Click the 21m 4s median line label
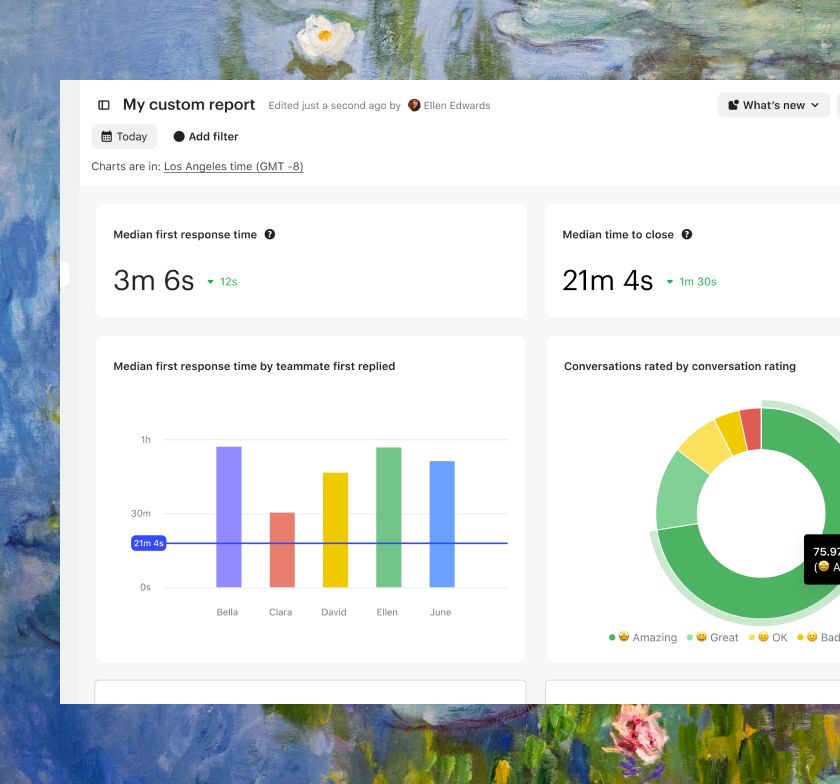The width and height of the screenshot is (840, 784). (148, 543)
